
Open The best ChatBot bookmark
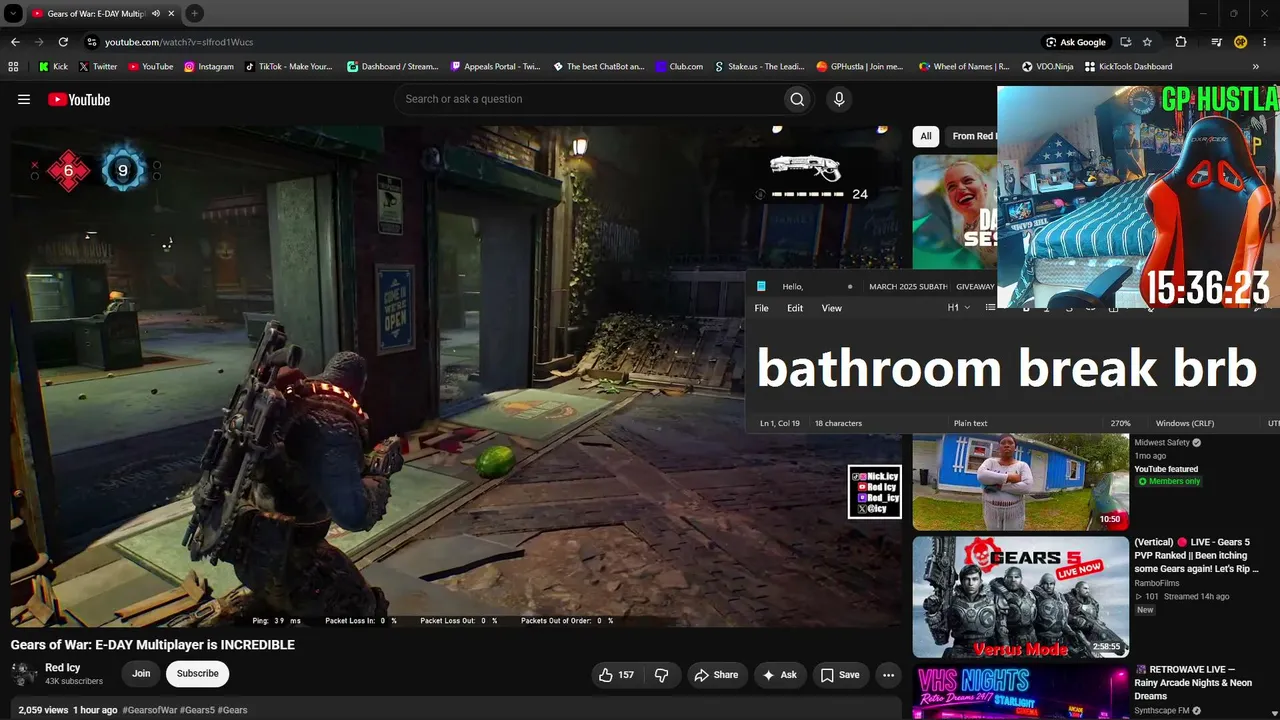pos(598,67)
